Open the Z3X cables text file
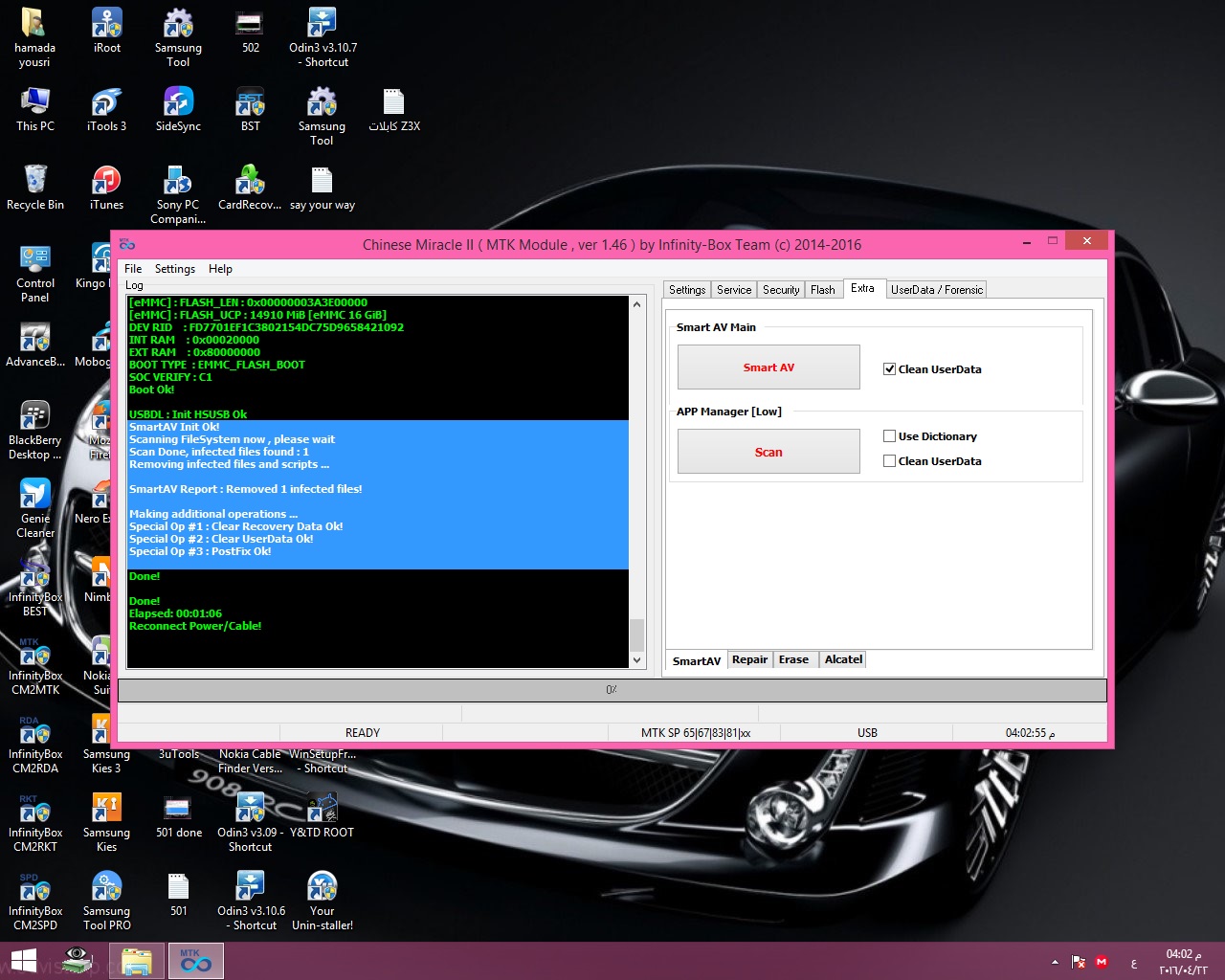The height and width of the screenshot is (980, 1225). 394,109
